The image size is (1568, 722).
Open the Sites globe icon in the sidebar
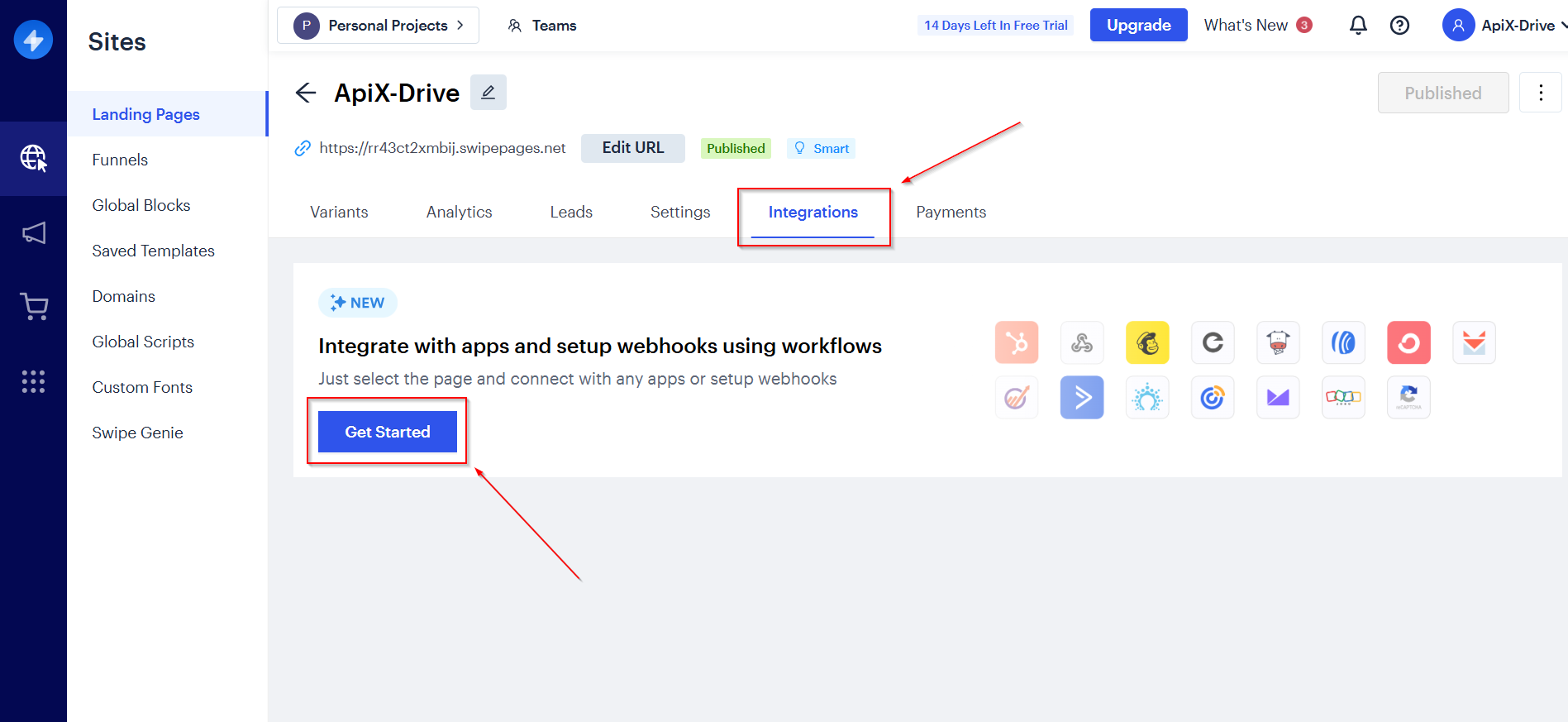33,158
